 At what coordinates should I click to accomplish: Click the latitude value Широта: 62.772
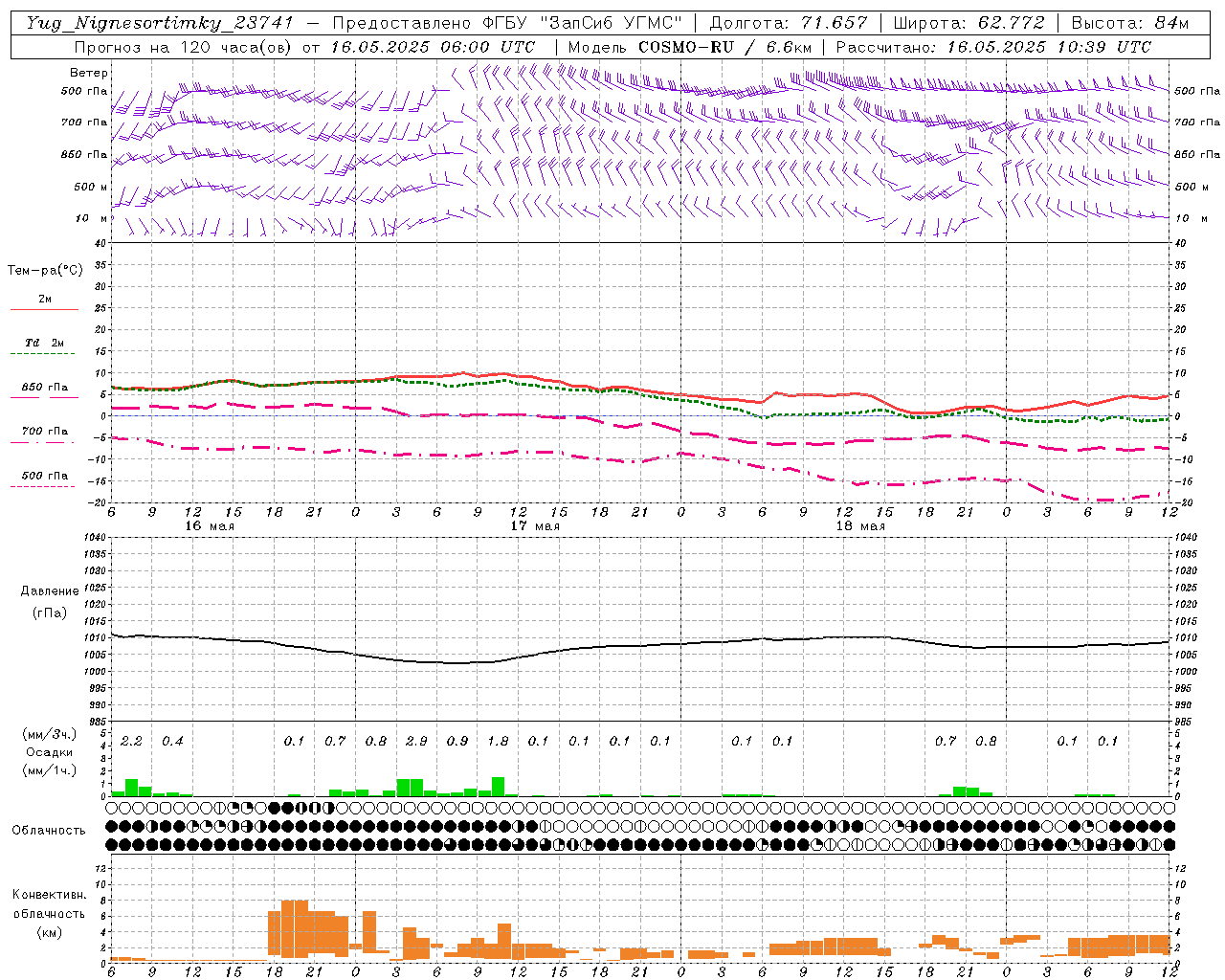click(969, 23)
